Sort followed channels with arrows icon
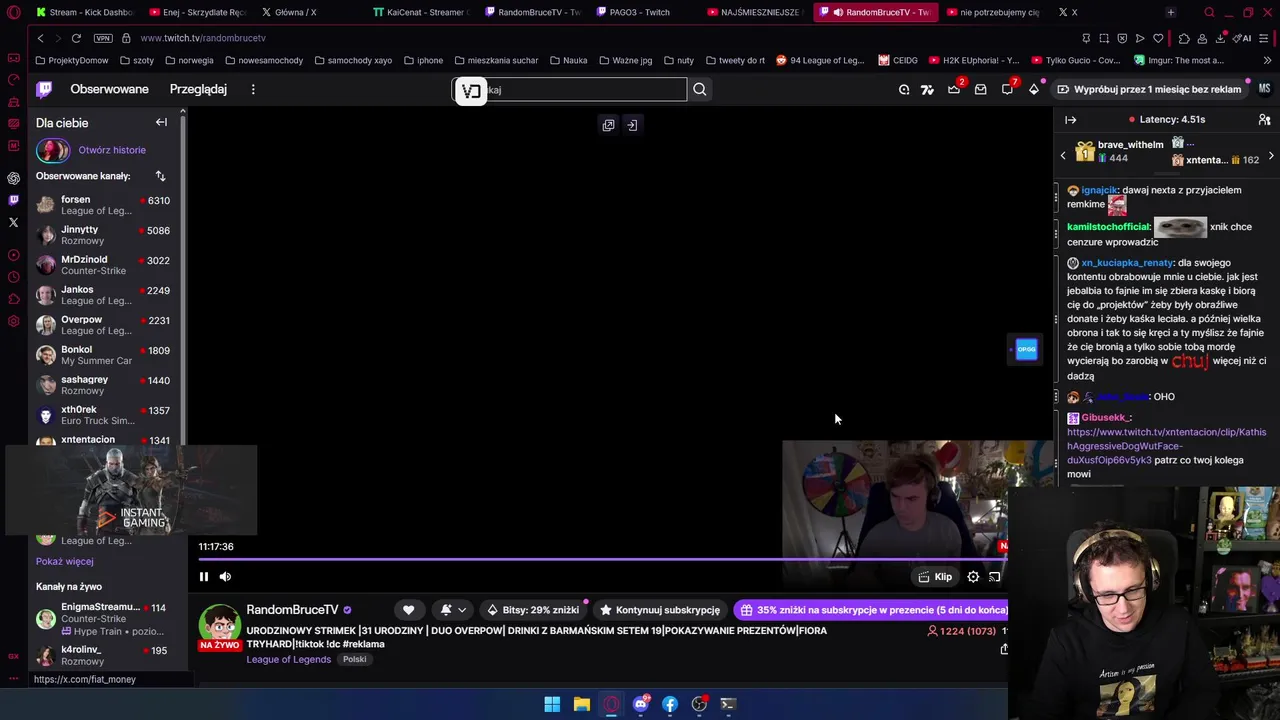This screenshot has width=1280, height=720. (160, 176)
